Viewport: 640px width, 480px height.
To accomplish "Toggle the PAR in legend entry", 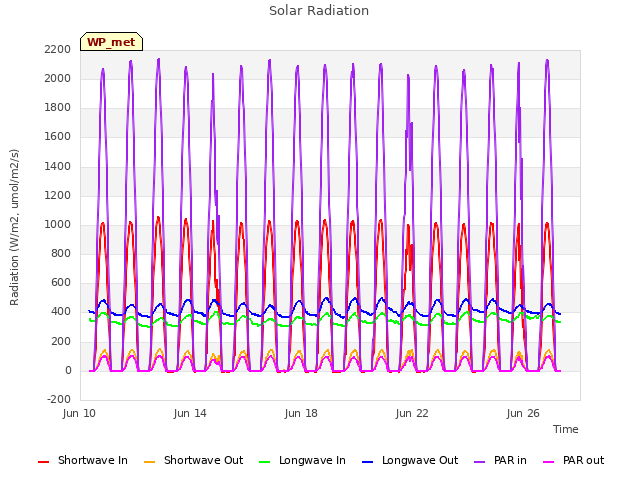I will click(500, 460).
